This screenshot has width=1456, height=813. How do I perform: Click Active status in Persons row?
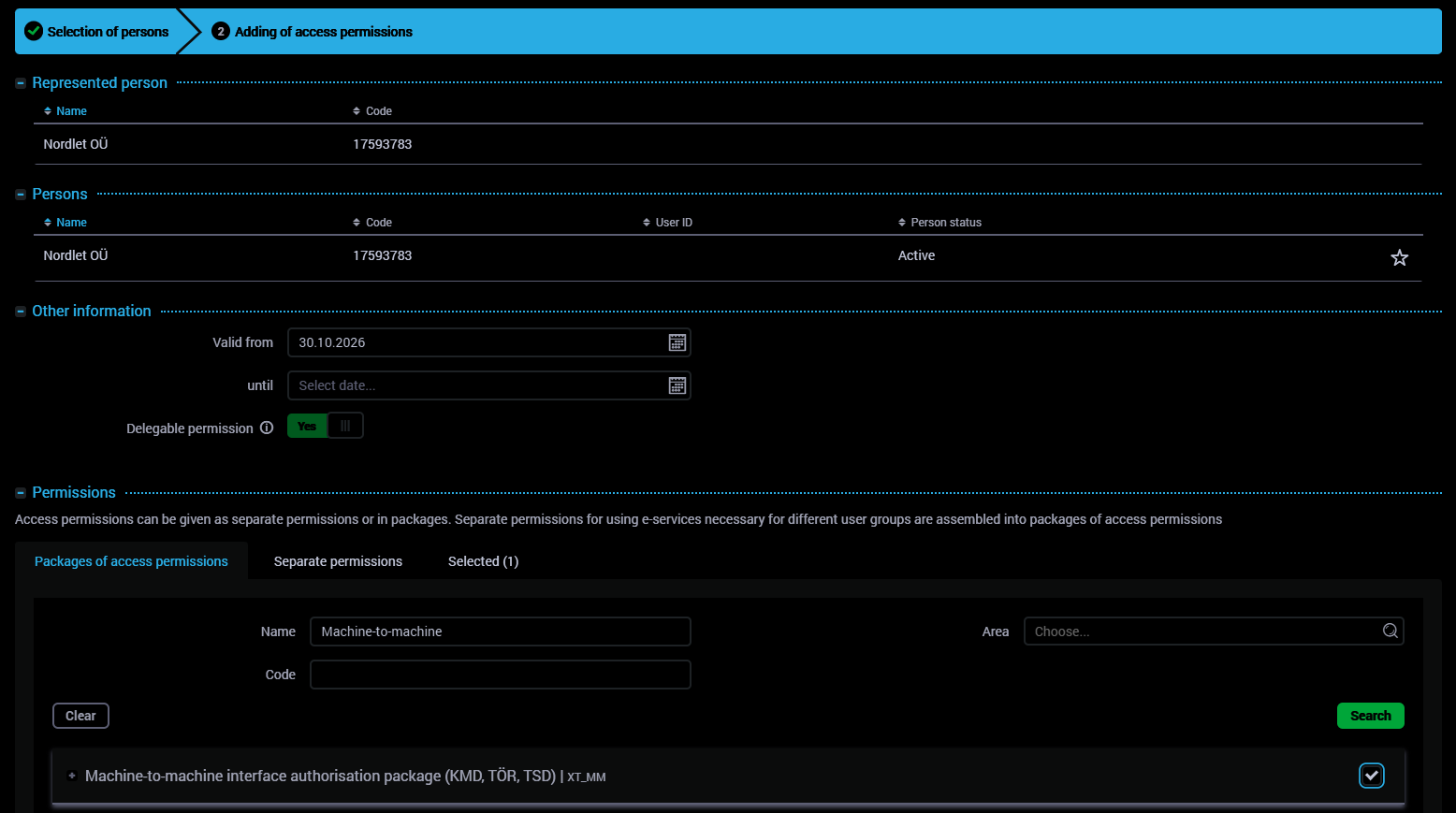(916, 256)
